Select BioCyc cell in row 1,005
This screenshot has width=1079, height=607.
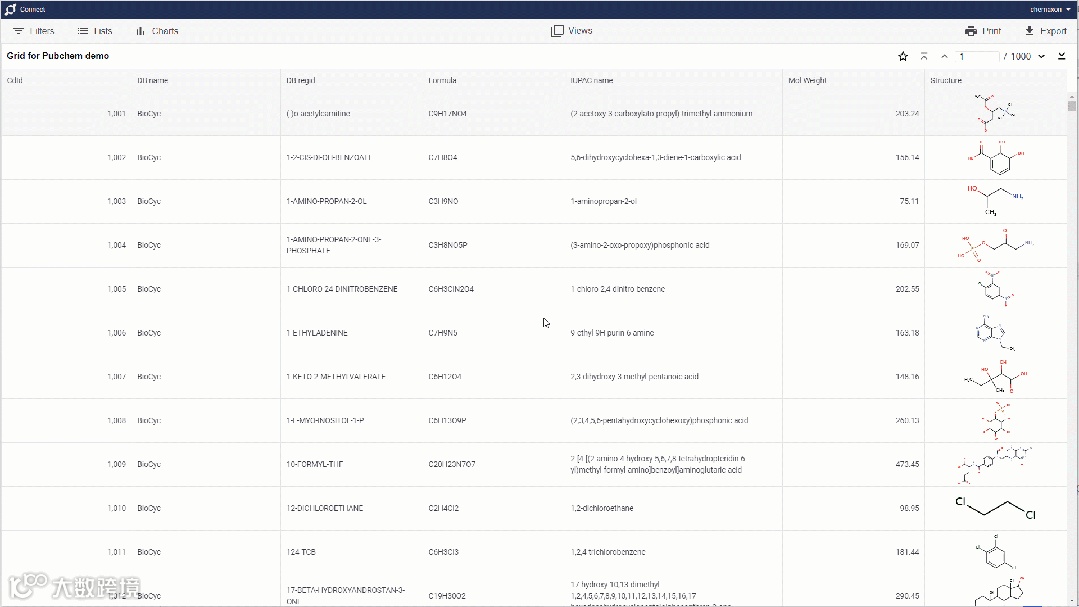(149, 289)
